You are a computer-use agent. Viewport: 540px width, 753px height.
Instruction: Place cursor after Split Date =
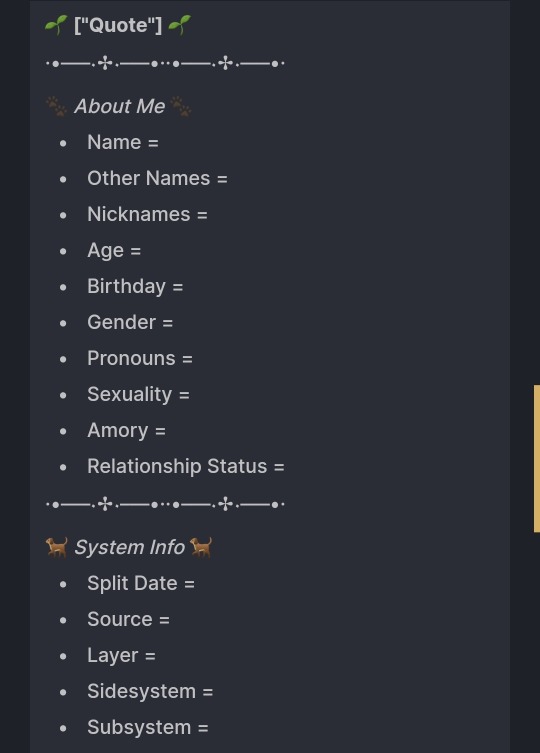[196, 583]
